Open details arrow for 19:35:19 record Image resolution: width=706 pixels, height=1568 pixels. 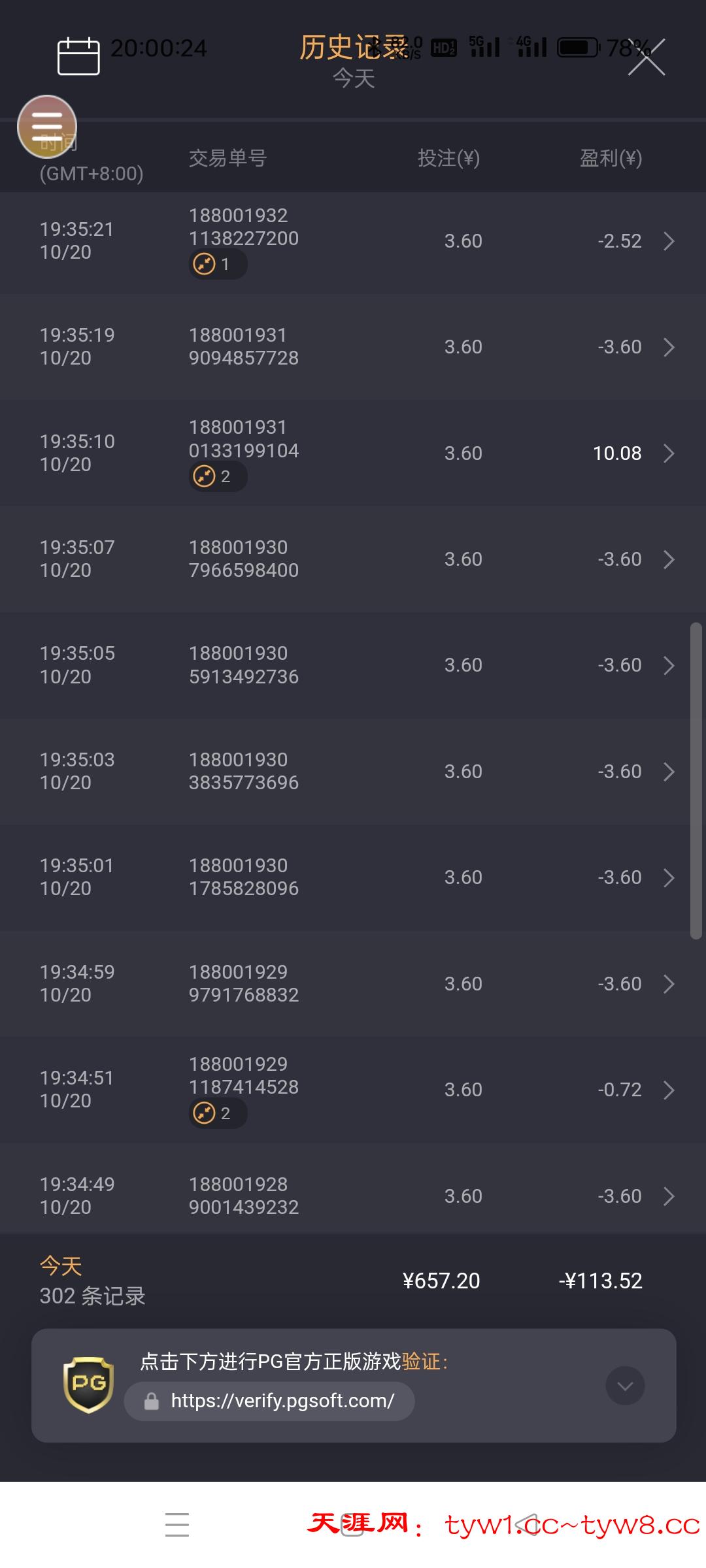[669, 347]
